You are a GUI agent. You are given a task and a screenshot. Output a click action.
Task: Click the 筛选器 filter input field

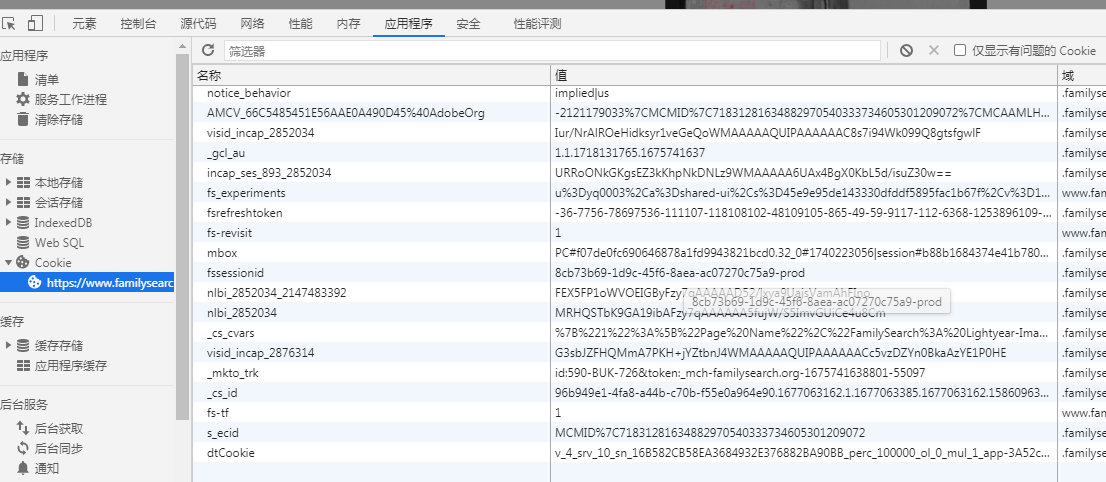click(552, 50)
